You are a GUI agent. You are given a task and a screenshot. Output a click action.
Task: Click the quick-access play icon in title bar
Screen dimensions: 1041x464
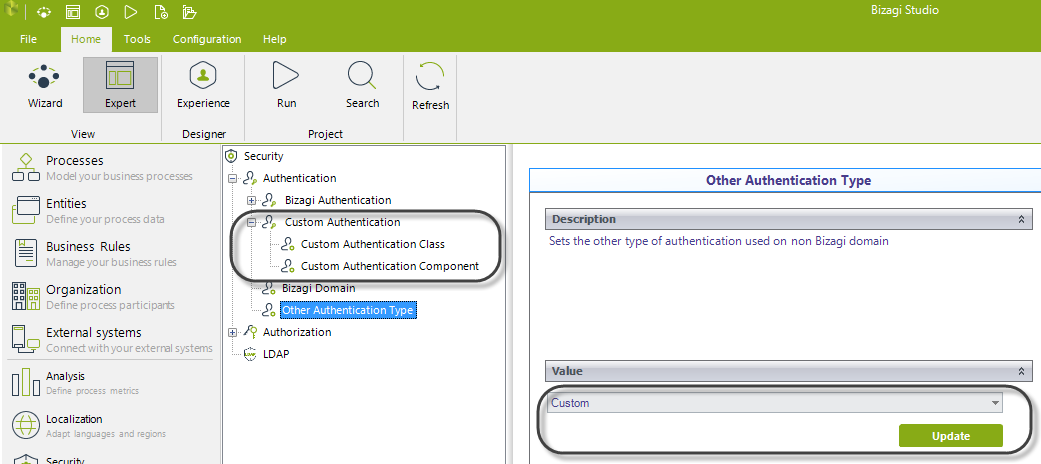[x=131, y=11]
